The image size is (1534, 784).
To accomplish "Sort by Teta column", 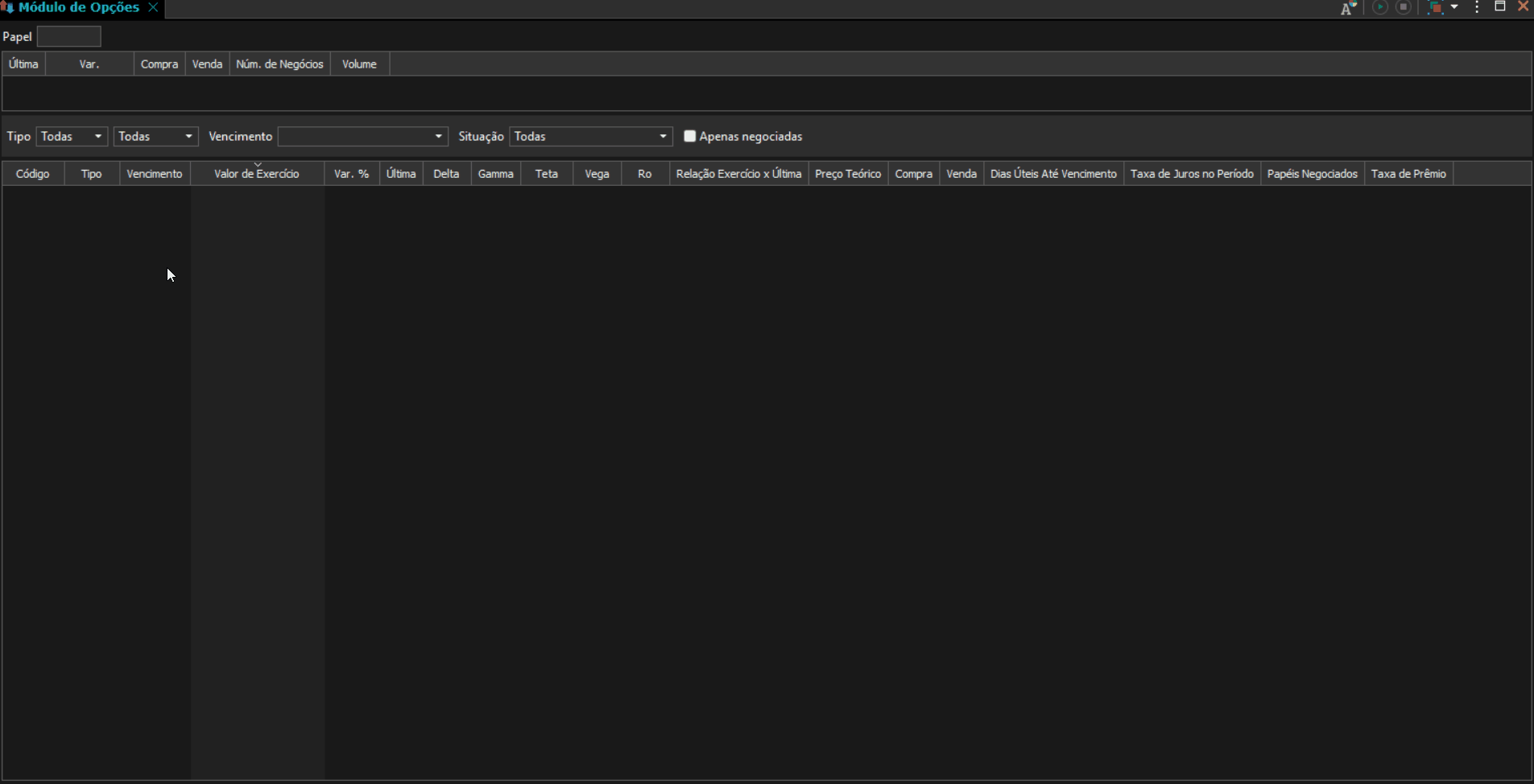I will point(547,174).
